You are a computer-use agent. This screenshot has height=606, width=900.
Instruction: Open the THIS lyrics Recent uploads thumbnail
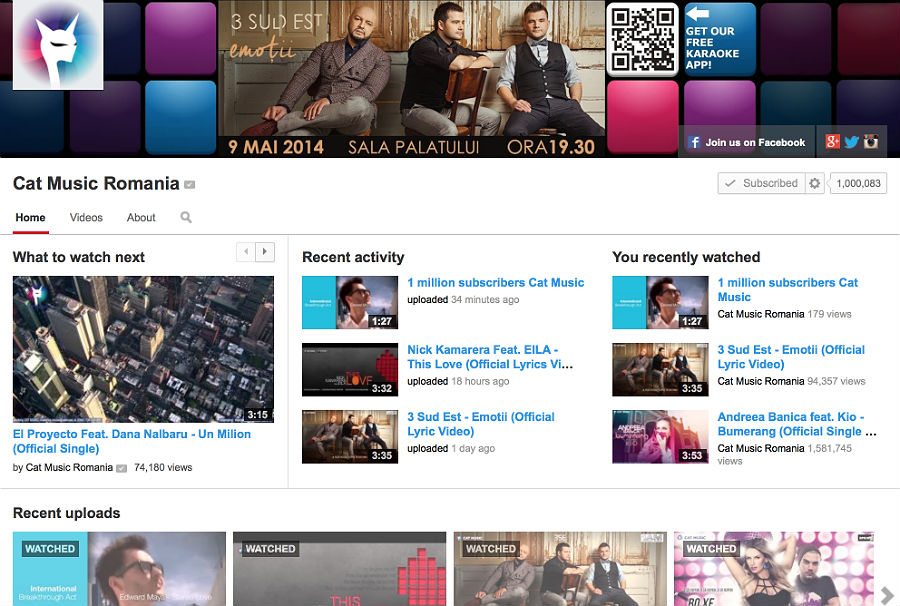click(x=339, y=569)
